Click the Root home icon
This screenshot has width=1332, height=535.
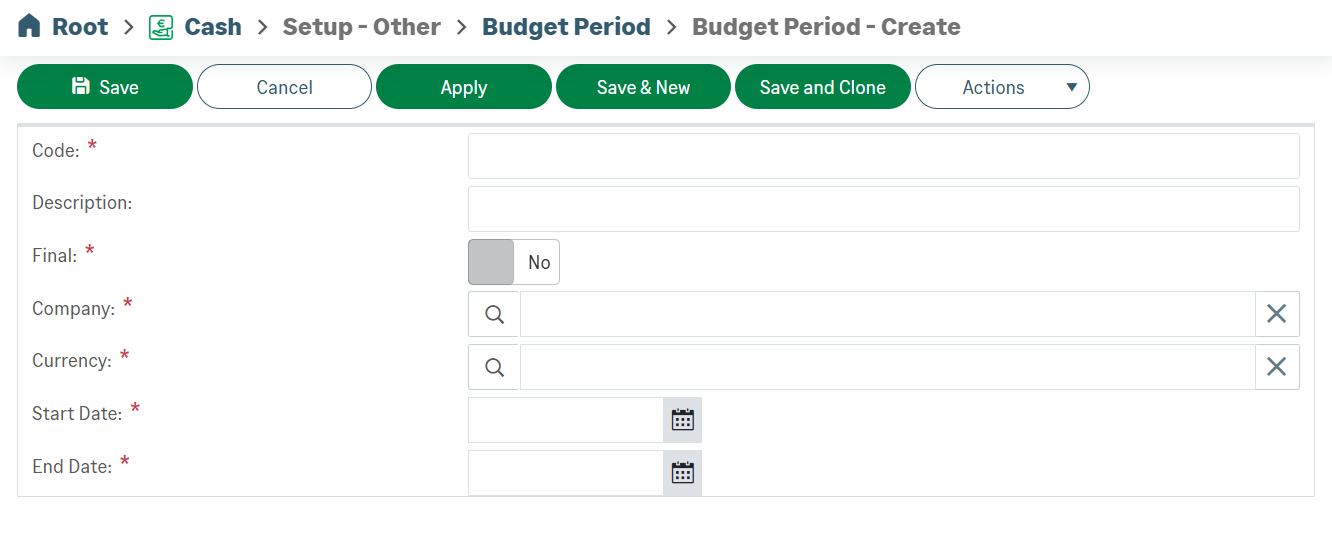tap(30, 27)
